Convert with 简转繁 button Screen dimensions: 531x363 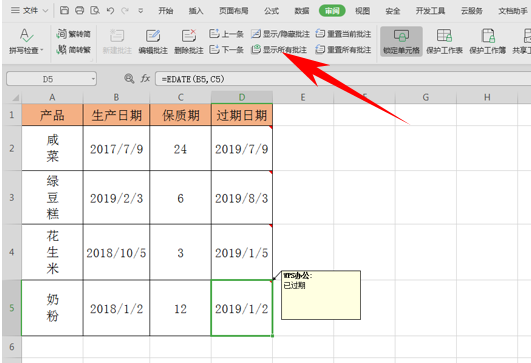(73, 50)
